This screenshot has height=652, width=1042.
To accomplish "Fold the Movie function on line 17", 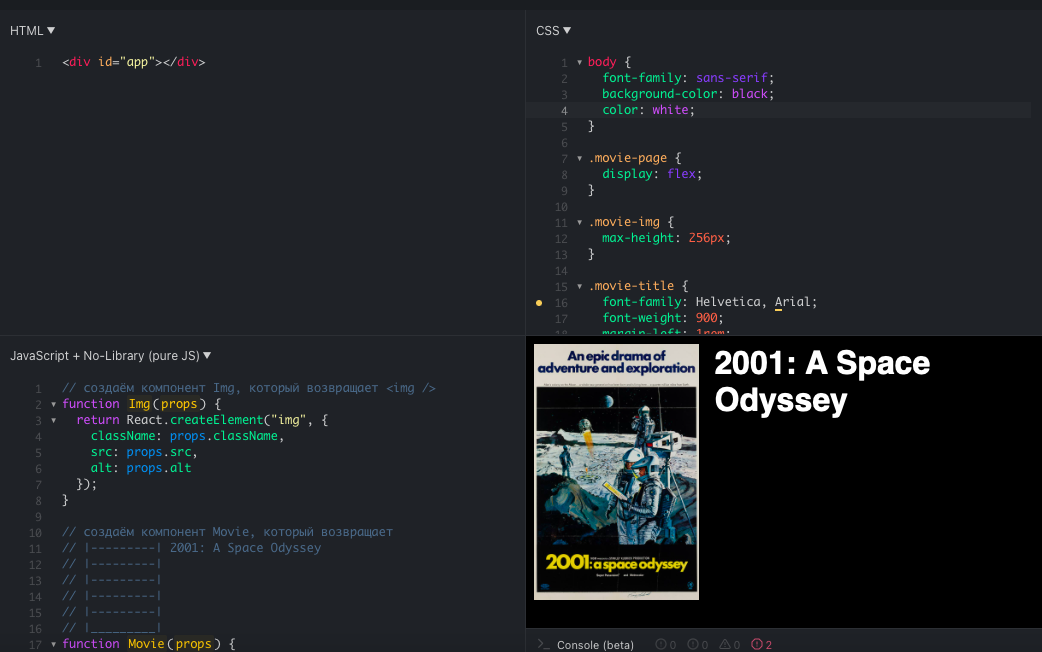I will point(53,644).
